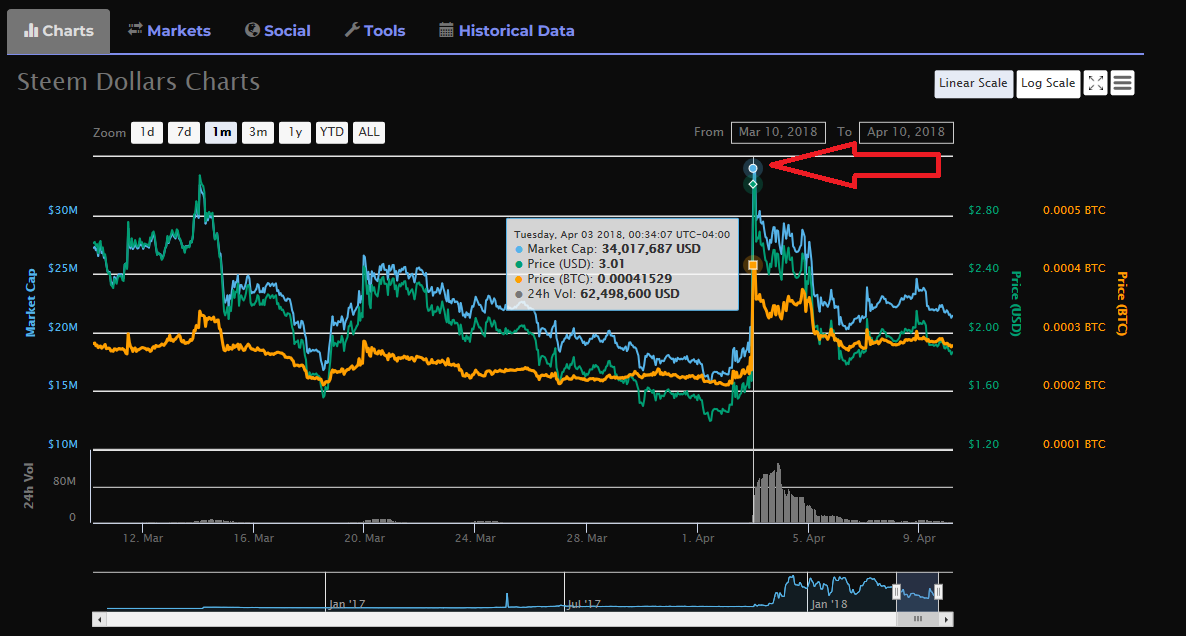Image resolution: width=1186 pixels, height=636 pixels.
Task: Open the Historical Data tab
Action: pos(507,31)
